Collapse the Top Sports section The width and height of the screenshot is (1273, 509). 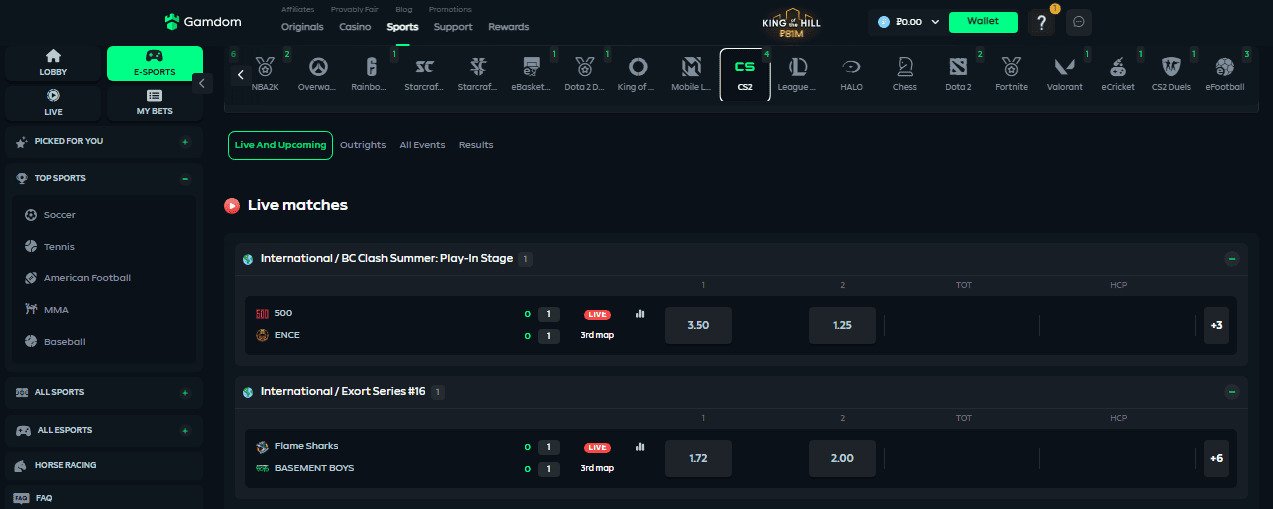[185, 179]
